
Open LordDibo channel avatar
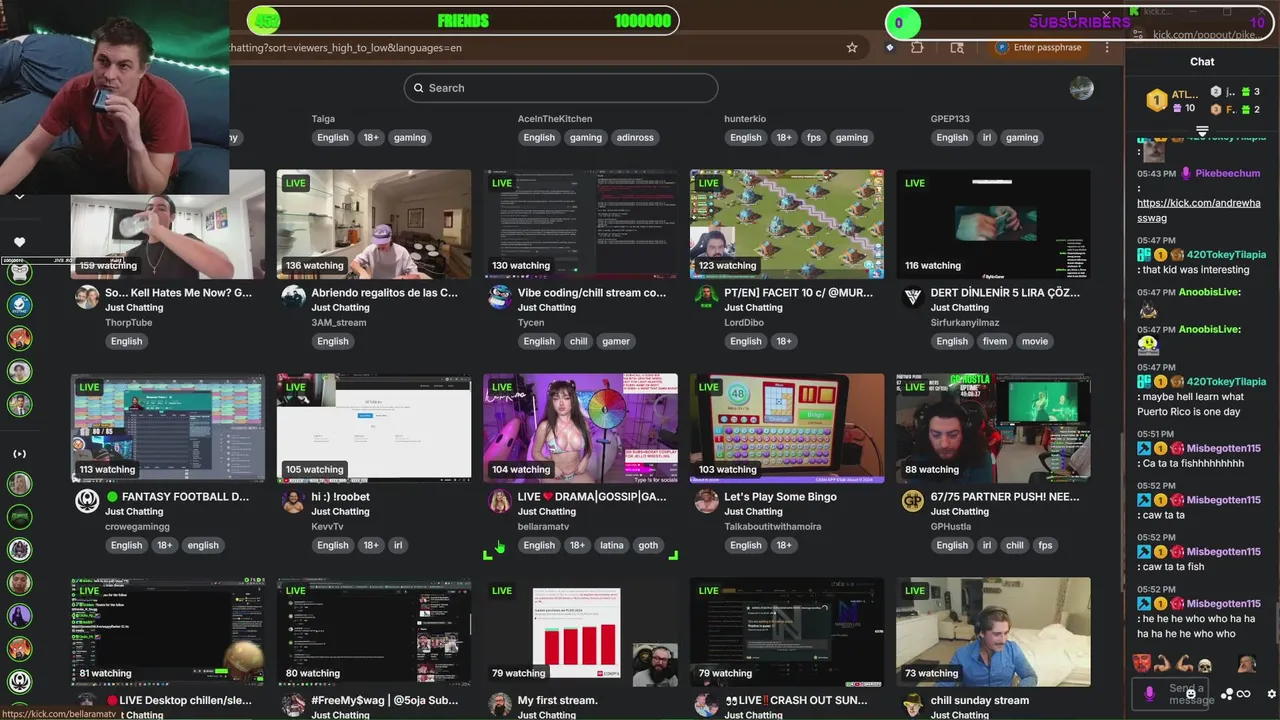(706, 295)
